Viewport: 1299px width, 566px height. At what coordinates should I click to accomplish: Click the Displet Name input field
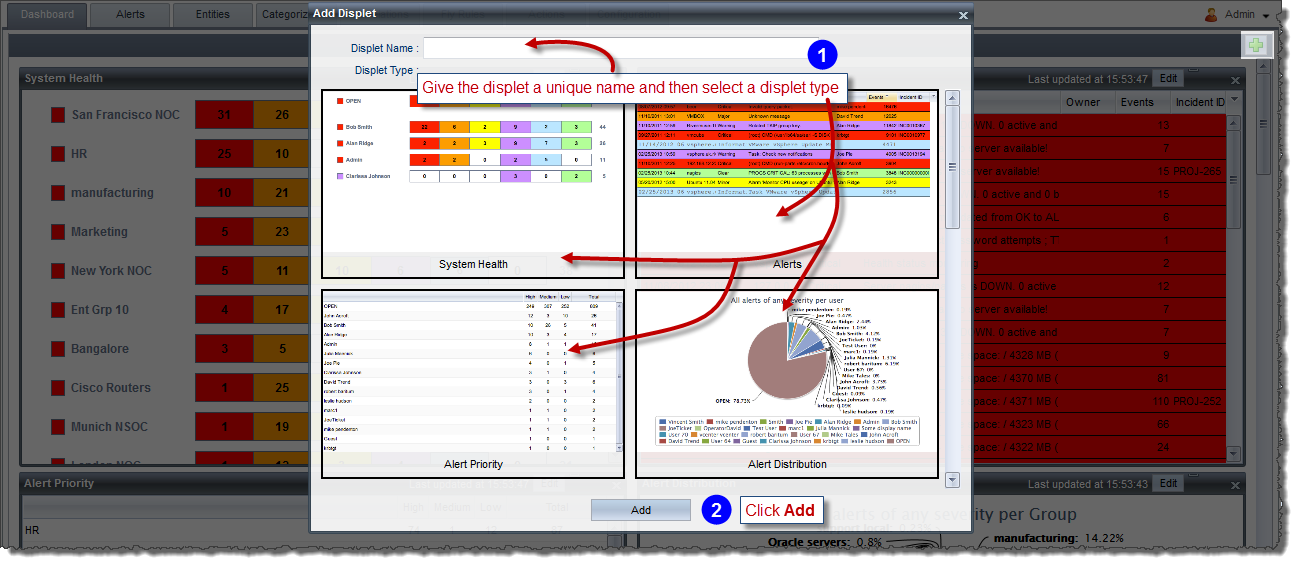(x=622, y=48)
